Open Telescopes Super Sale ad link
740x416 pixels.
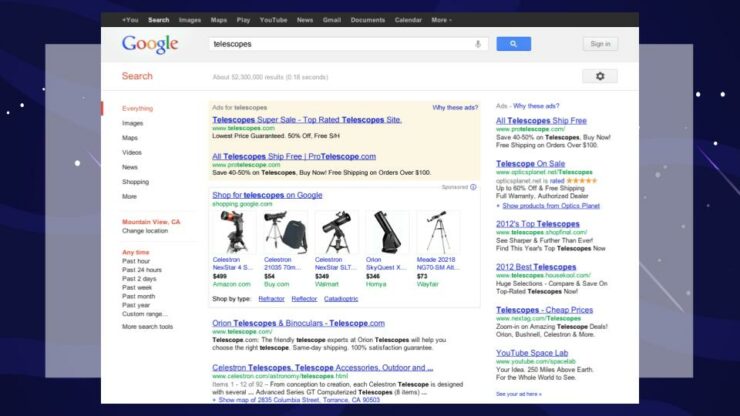307,119
